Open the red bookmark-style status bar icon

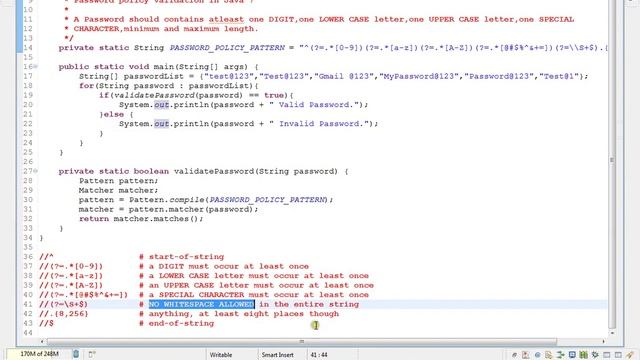(x=525, y=355)
